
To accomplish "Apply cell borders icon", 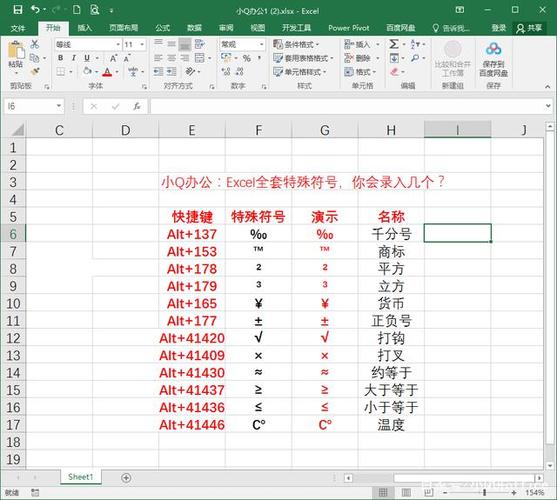I will 61,72.
